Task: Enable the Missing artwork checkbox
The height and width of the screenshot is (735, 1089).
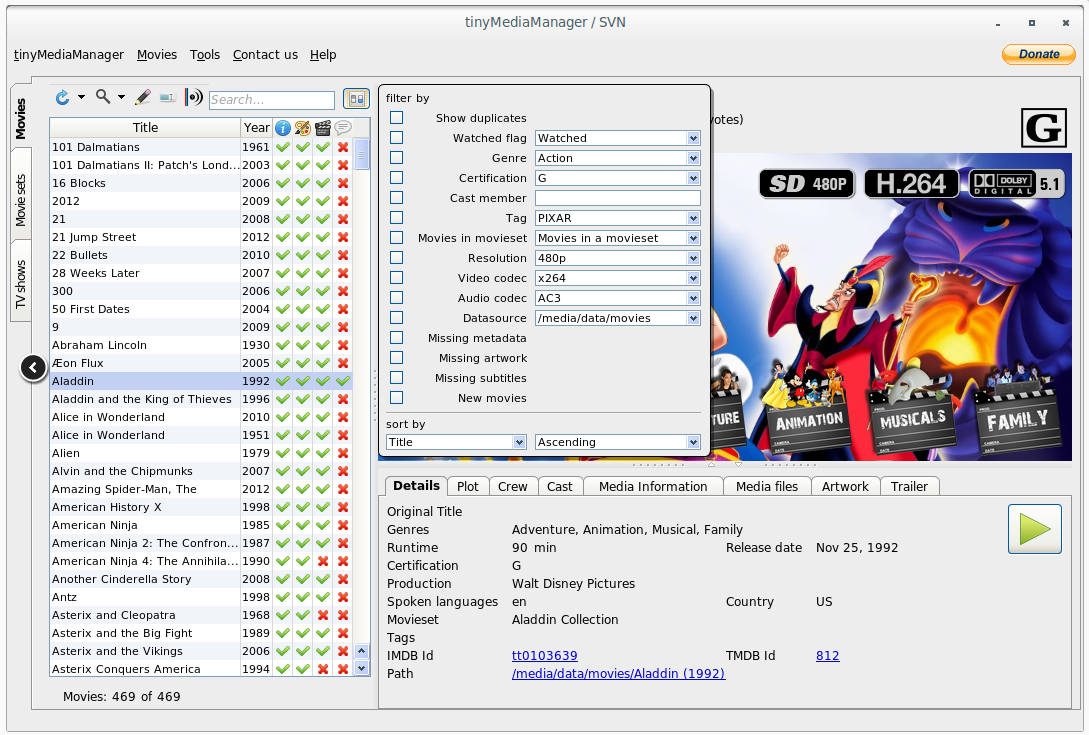Action: [396, 358]
